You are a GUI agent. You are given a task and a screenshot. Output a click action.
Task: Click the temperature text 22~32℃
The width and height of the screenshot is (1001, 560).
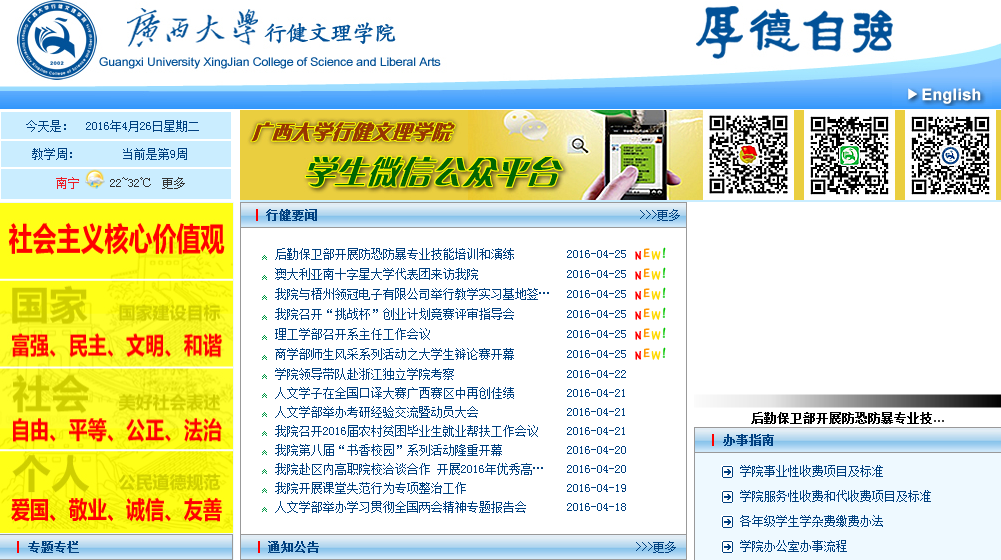130,183
